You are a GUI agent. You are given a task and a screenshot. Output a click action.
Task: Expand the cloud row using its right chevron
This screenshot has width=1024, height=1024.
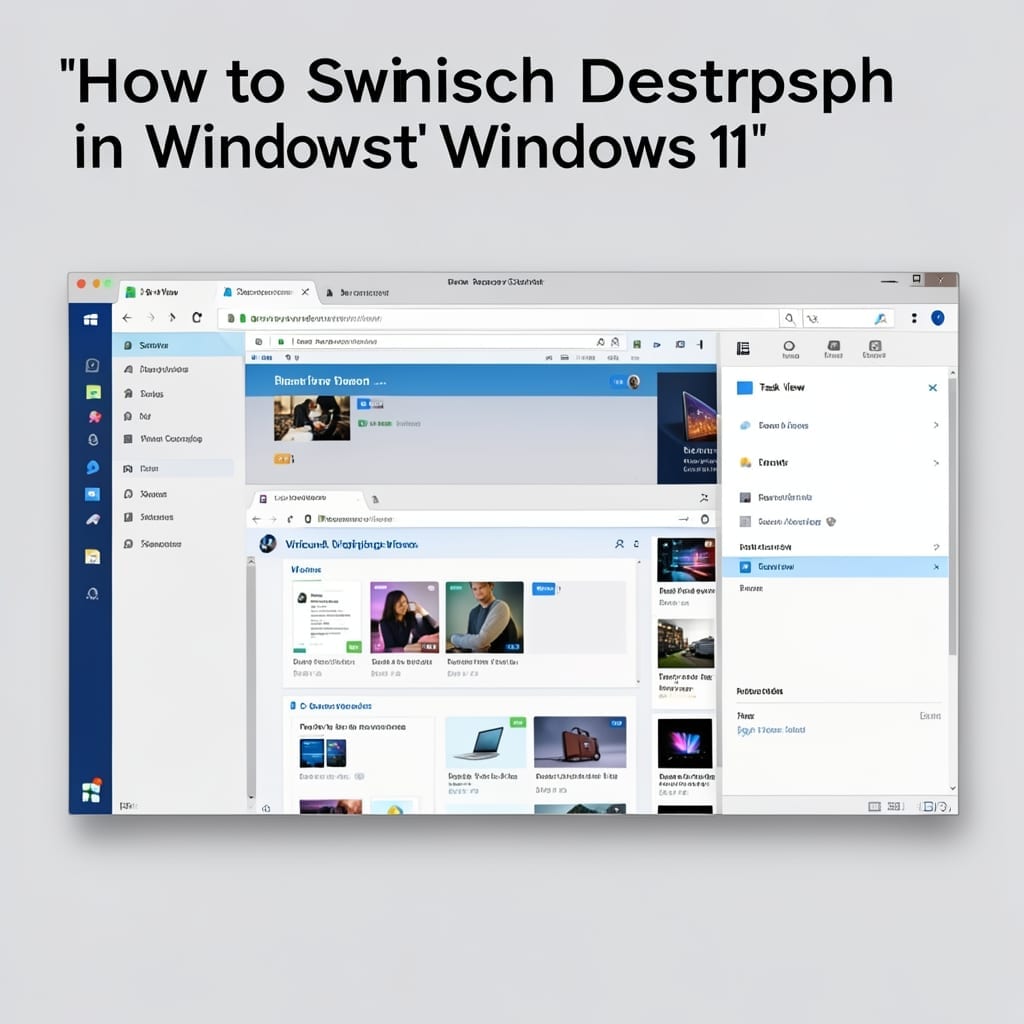(x=936, y=425)
